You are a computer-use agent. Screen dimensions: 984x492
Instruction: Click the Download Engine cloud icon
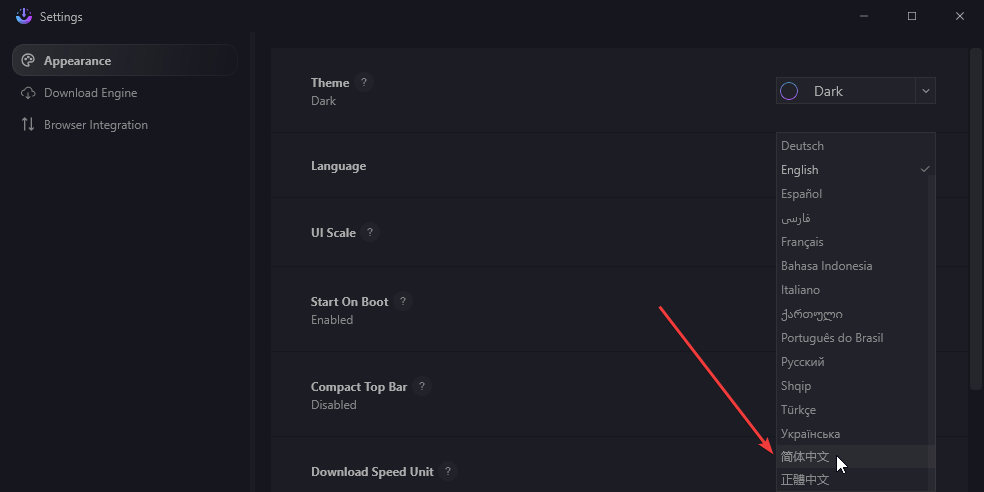pyautogui.click(x=28, y=93)
